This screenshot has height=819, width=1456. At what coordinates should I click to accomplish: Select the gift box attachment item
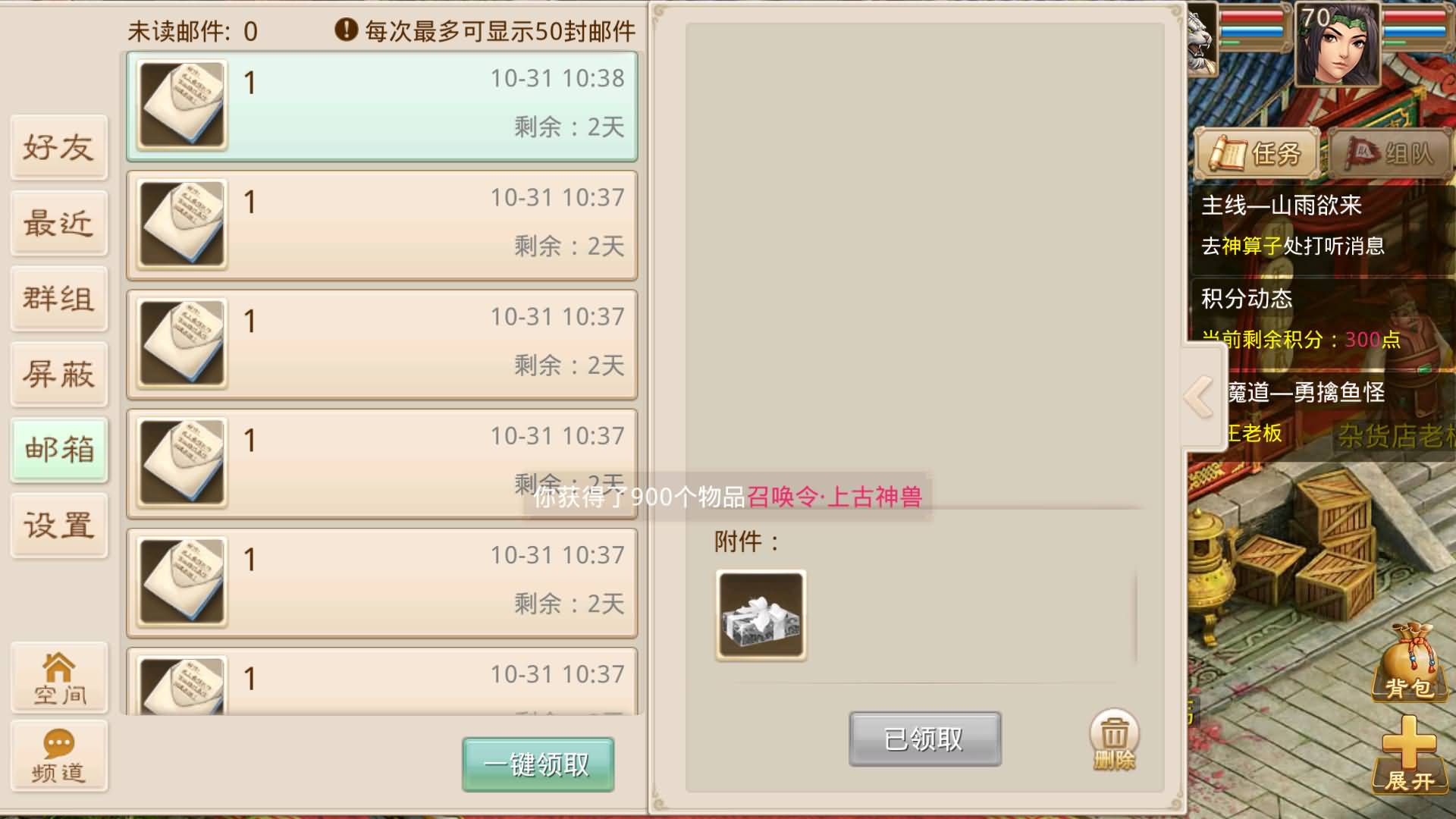761,615
